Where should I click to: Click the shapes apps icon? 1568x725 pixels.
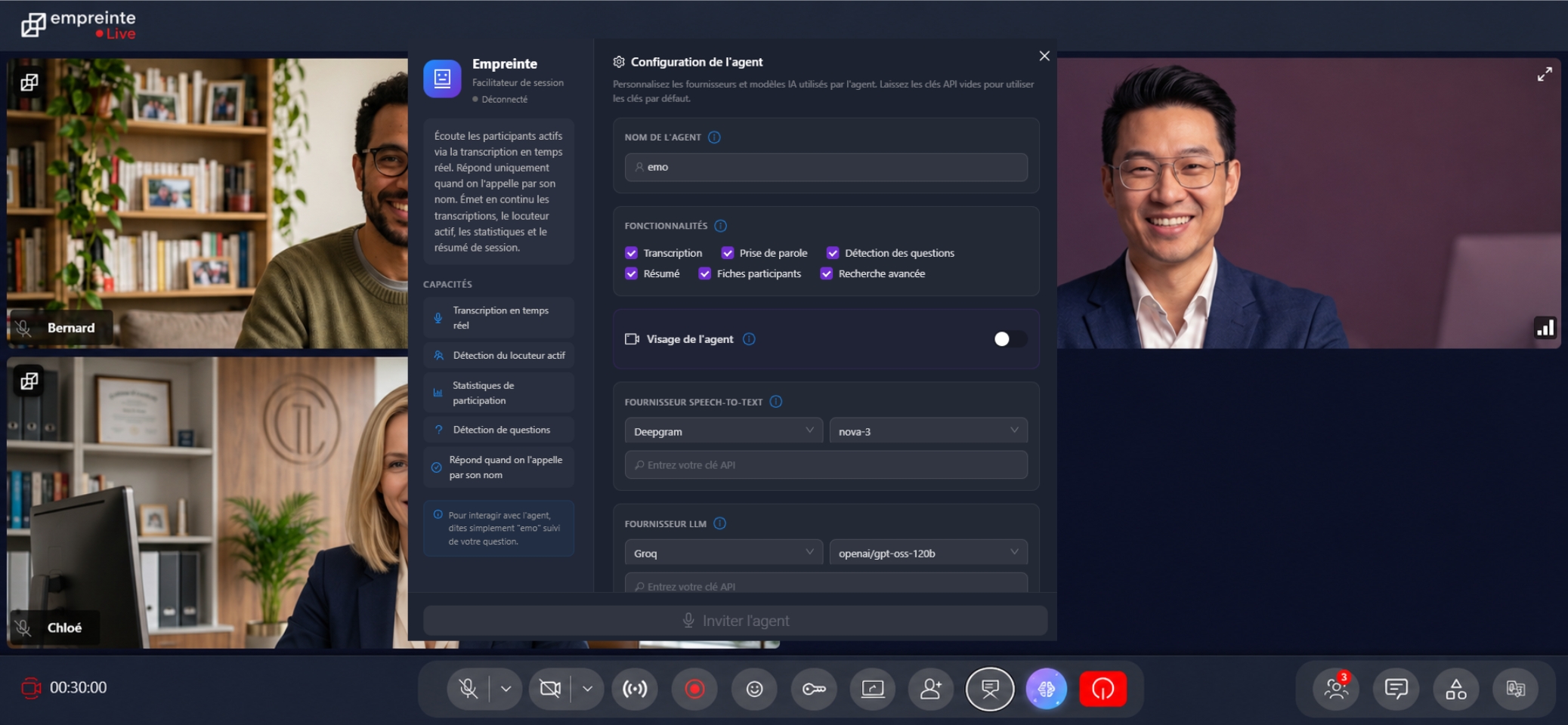point(1456,689)
